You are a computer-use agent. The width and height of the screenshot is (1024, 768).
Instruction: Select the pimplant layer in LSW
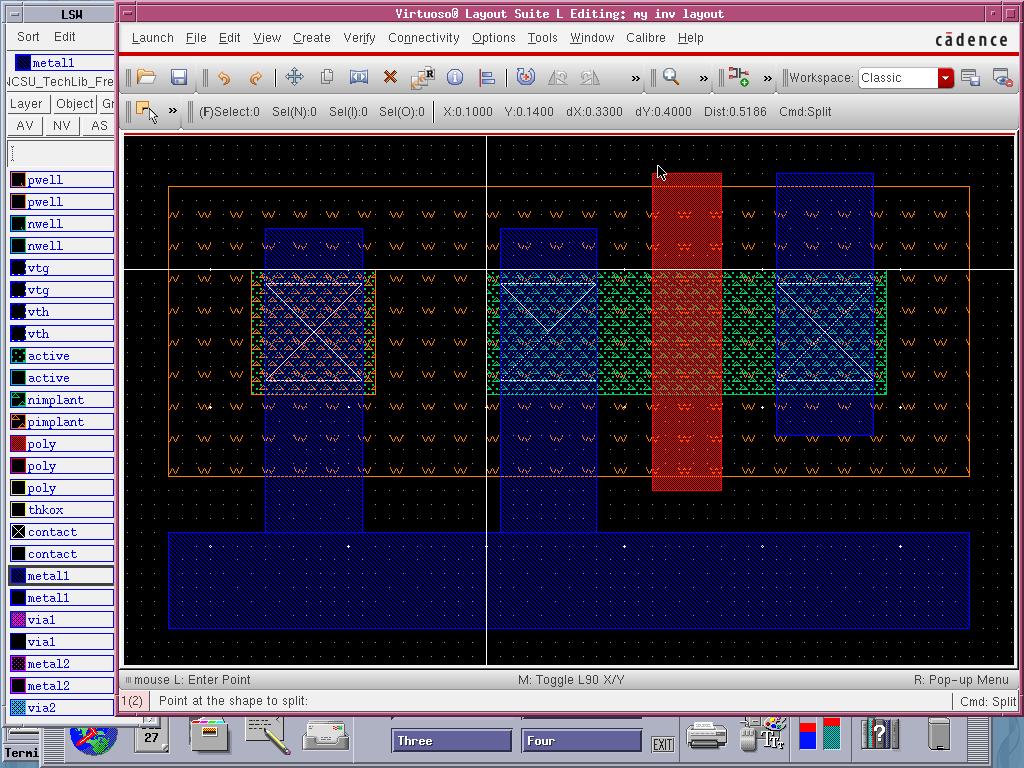pyautogui.click(x=62, y=422)
